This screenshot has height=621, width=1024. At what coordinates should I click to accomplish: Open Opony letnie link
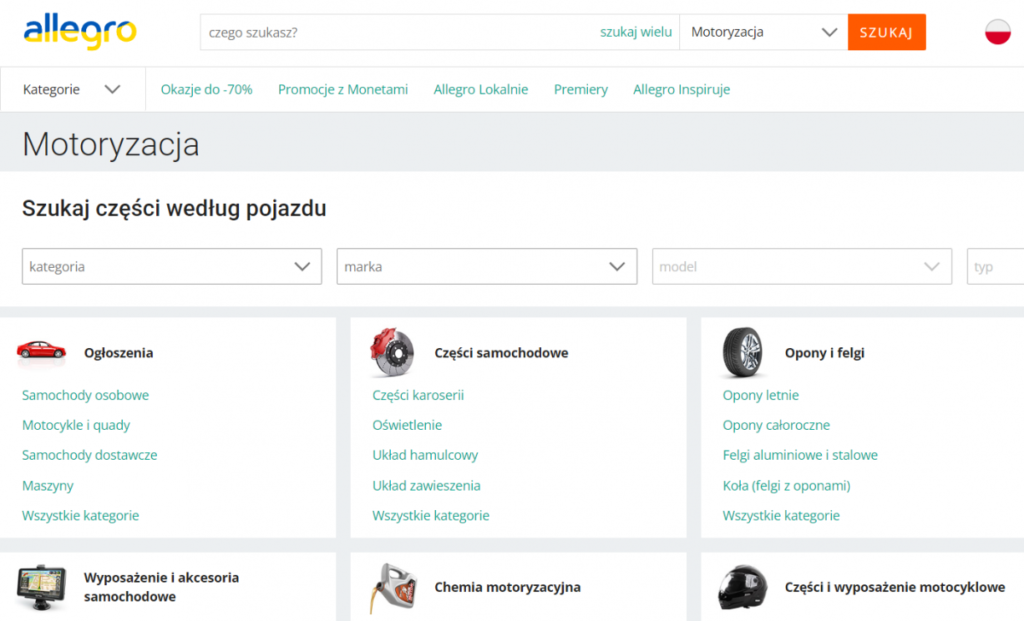pos(760,395)
